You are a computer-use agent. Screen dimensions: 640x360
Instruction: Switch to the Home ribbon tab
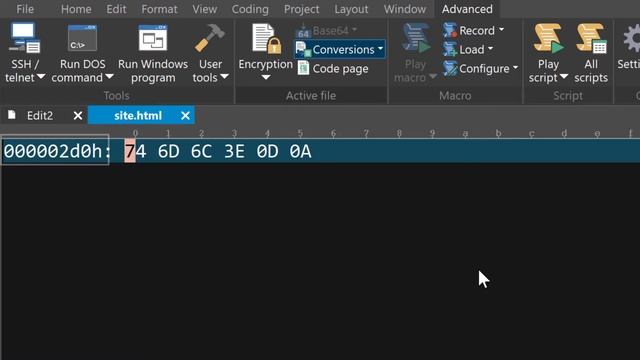click(76, 9)
